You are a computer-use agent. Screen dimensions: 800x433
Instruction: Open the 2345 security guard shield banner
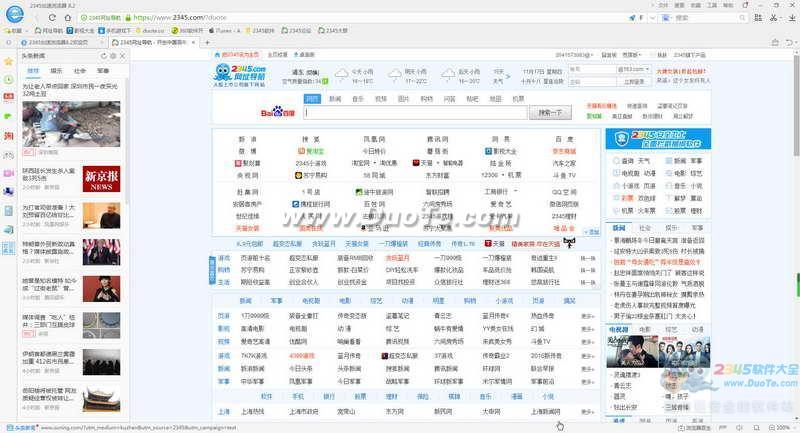click(658, 139)
